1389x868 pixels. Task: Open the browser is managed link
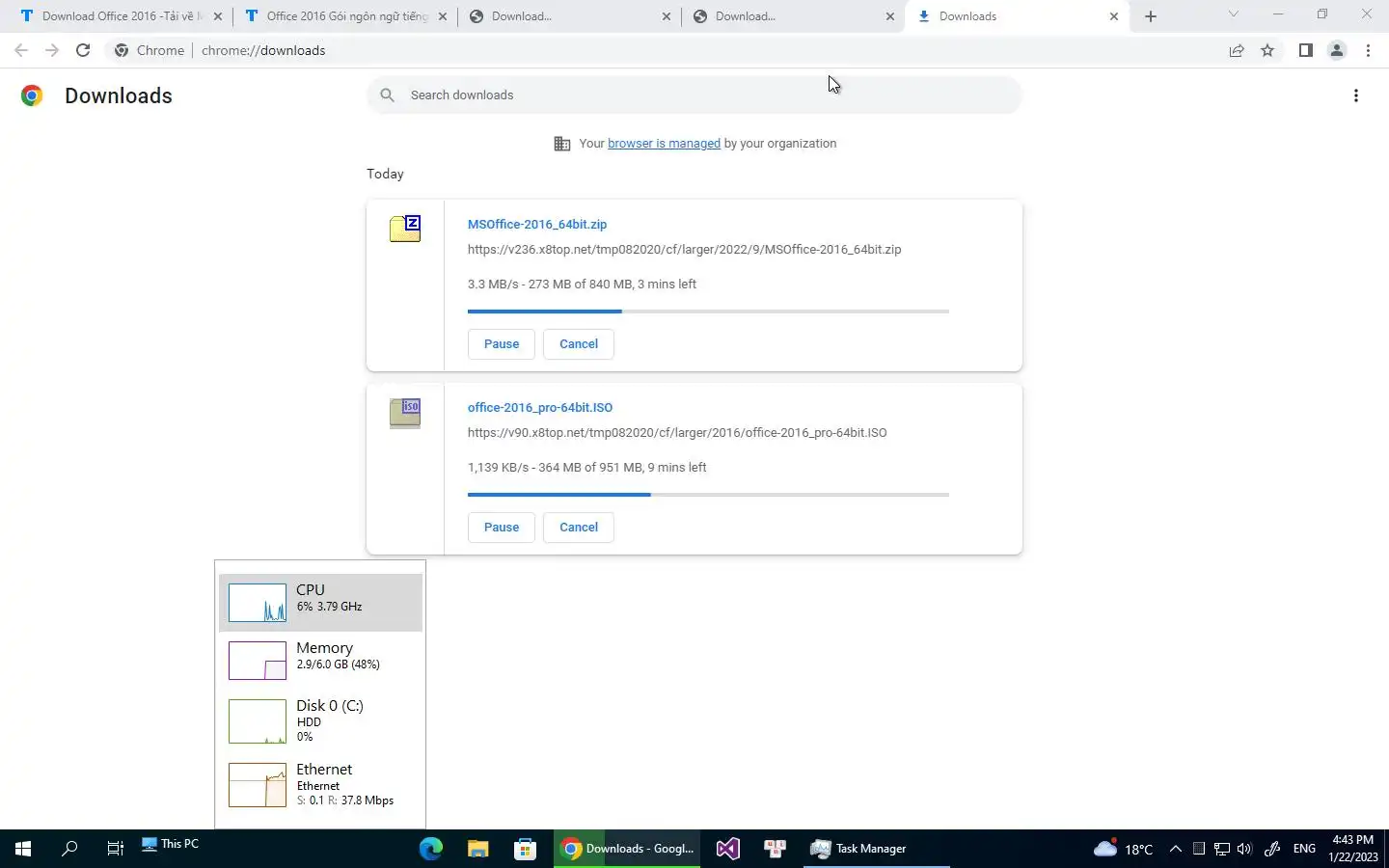coord(664,144)
